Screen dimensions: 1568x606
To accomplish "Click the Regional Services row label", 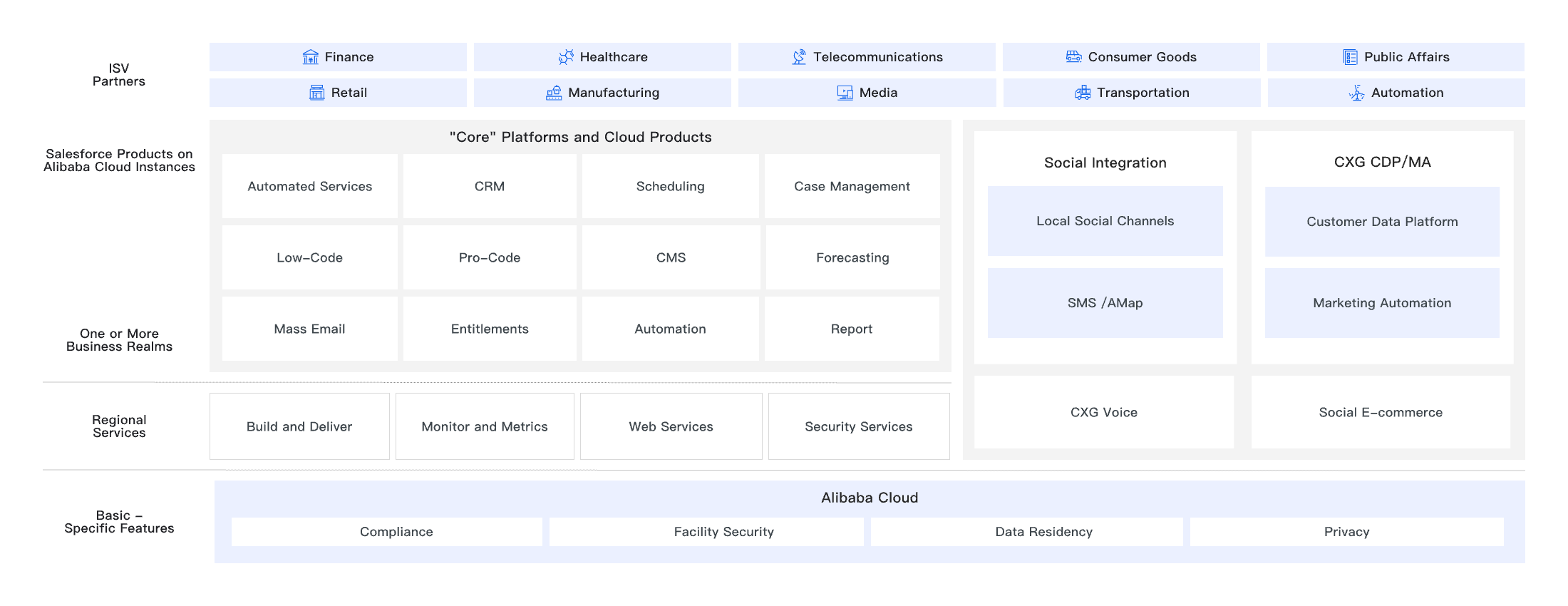I will pyautogui.click(x=119, y=426).
